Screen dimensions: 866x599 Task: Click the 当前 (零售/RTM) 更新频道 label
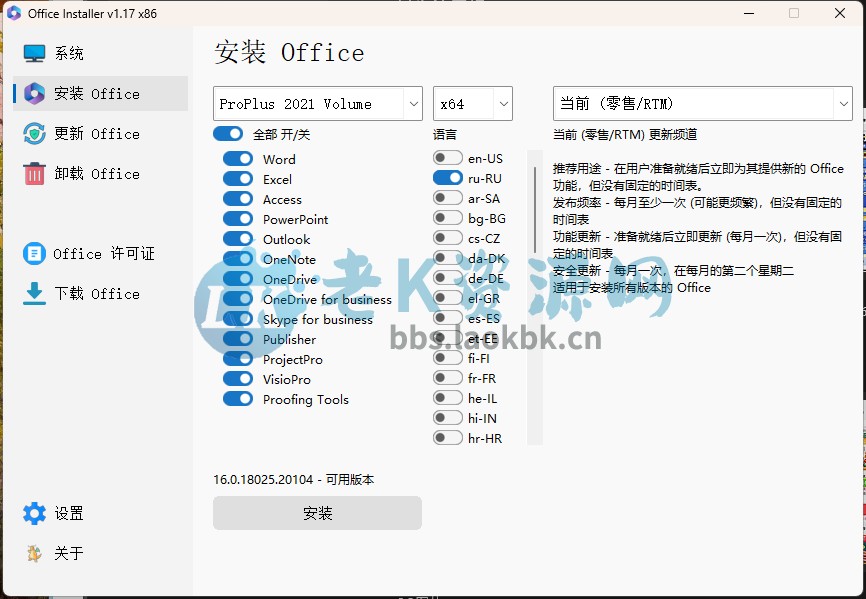click(x=625, y=134)
